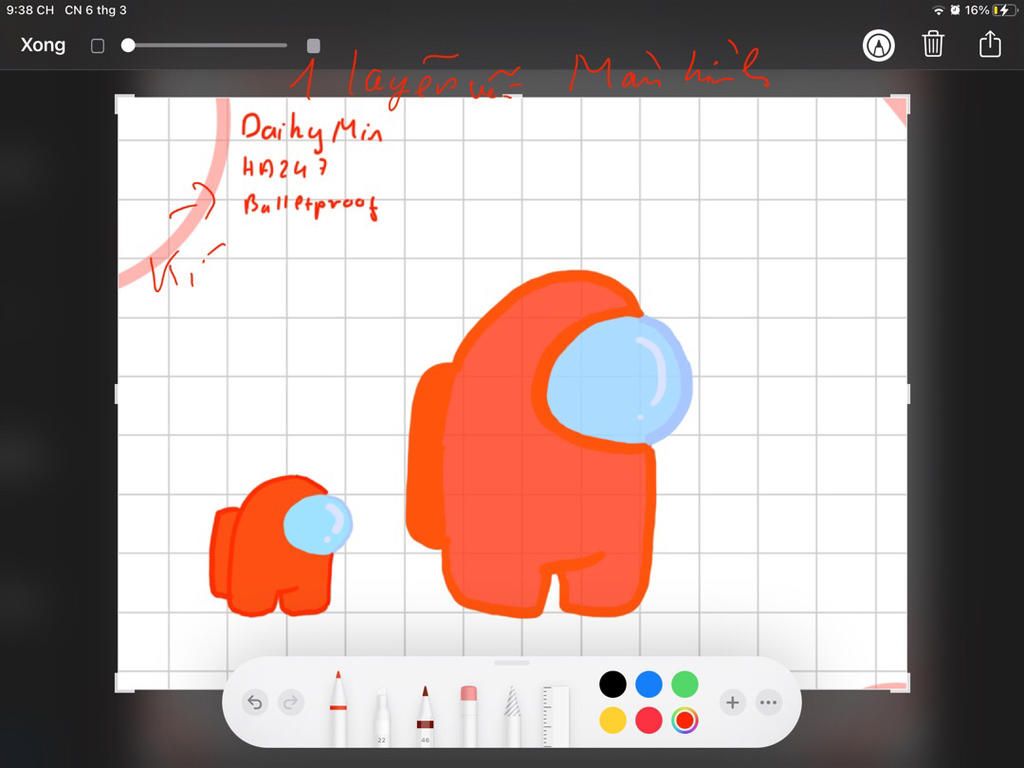Pick the yellow color swatch

[613, 721]
